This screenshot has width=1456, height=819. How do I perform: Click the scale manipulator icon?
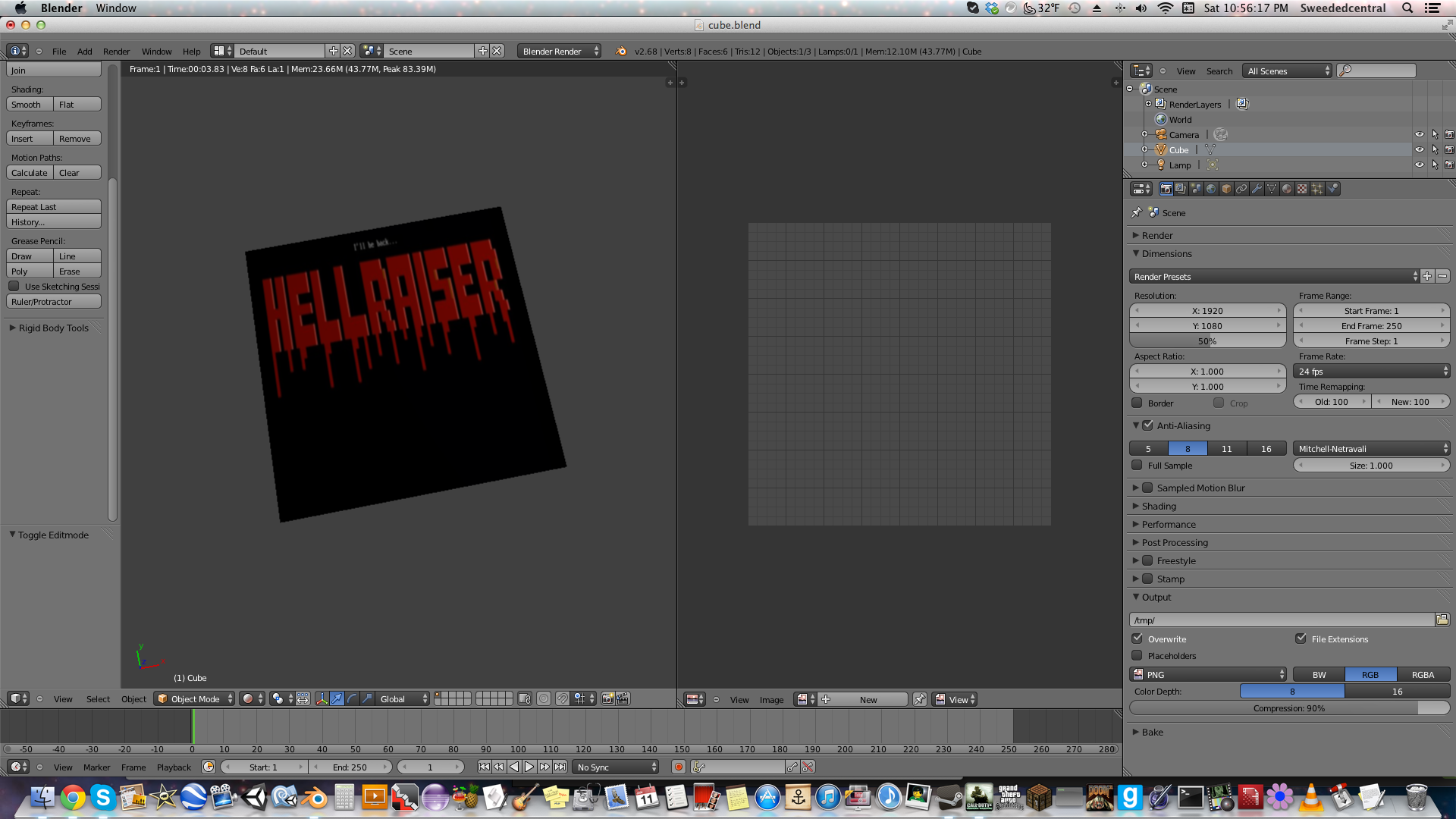click(367, 698)
